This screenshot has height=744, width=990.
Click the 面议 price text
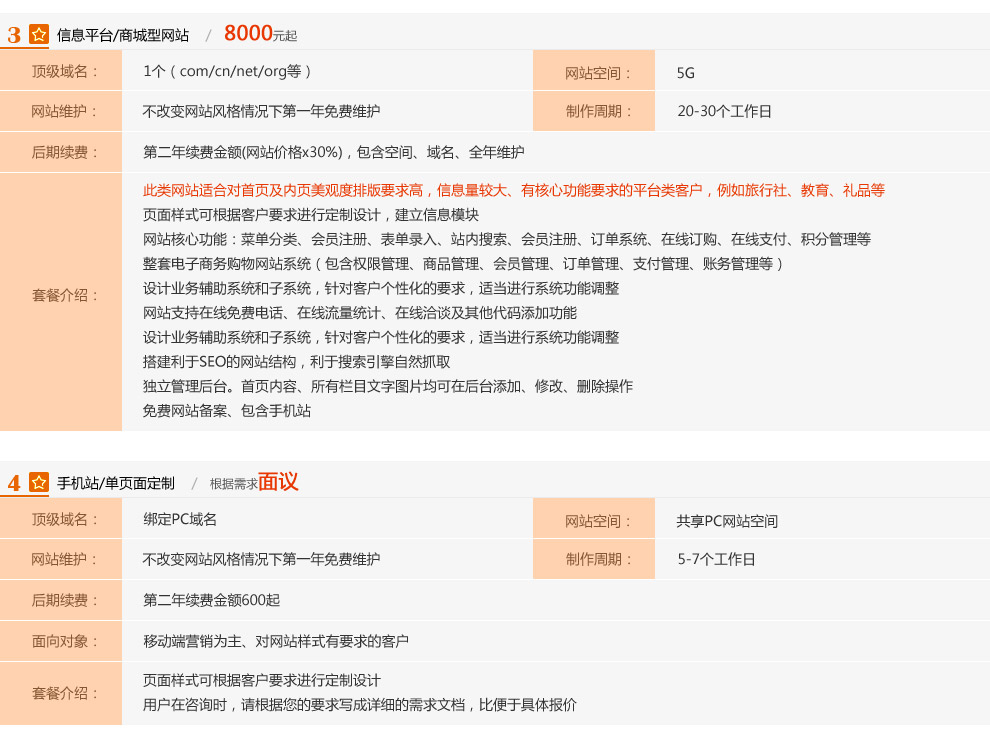pos(278,482)
